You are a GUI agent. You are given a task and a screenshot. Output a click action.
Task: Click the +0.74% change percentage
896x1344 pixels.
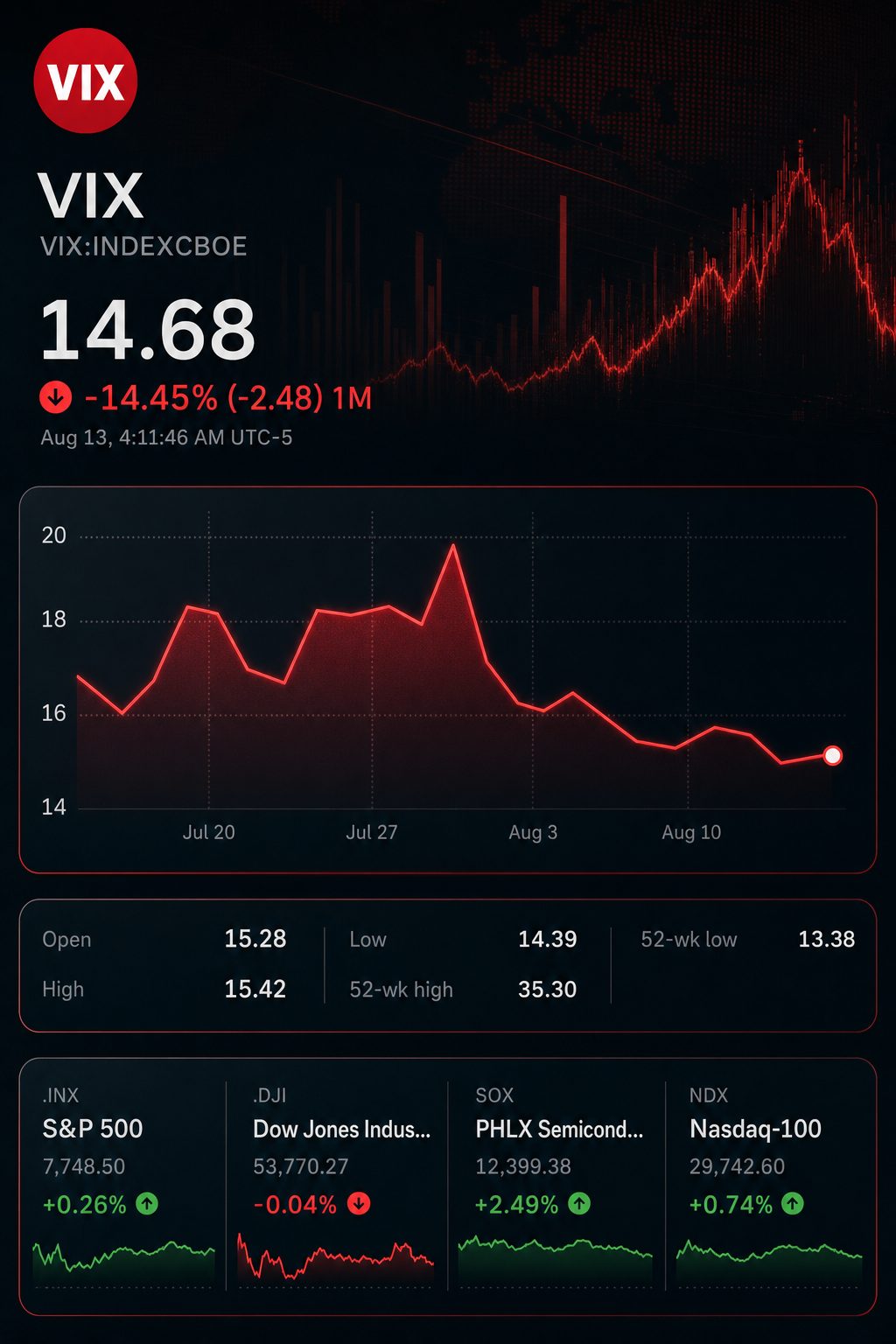(731, 1205)
